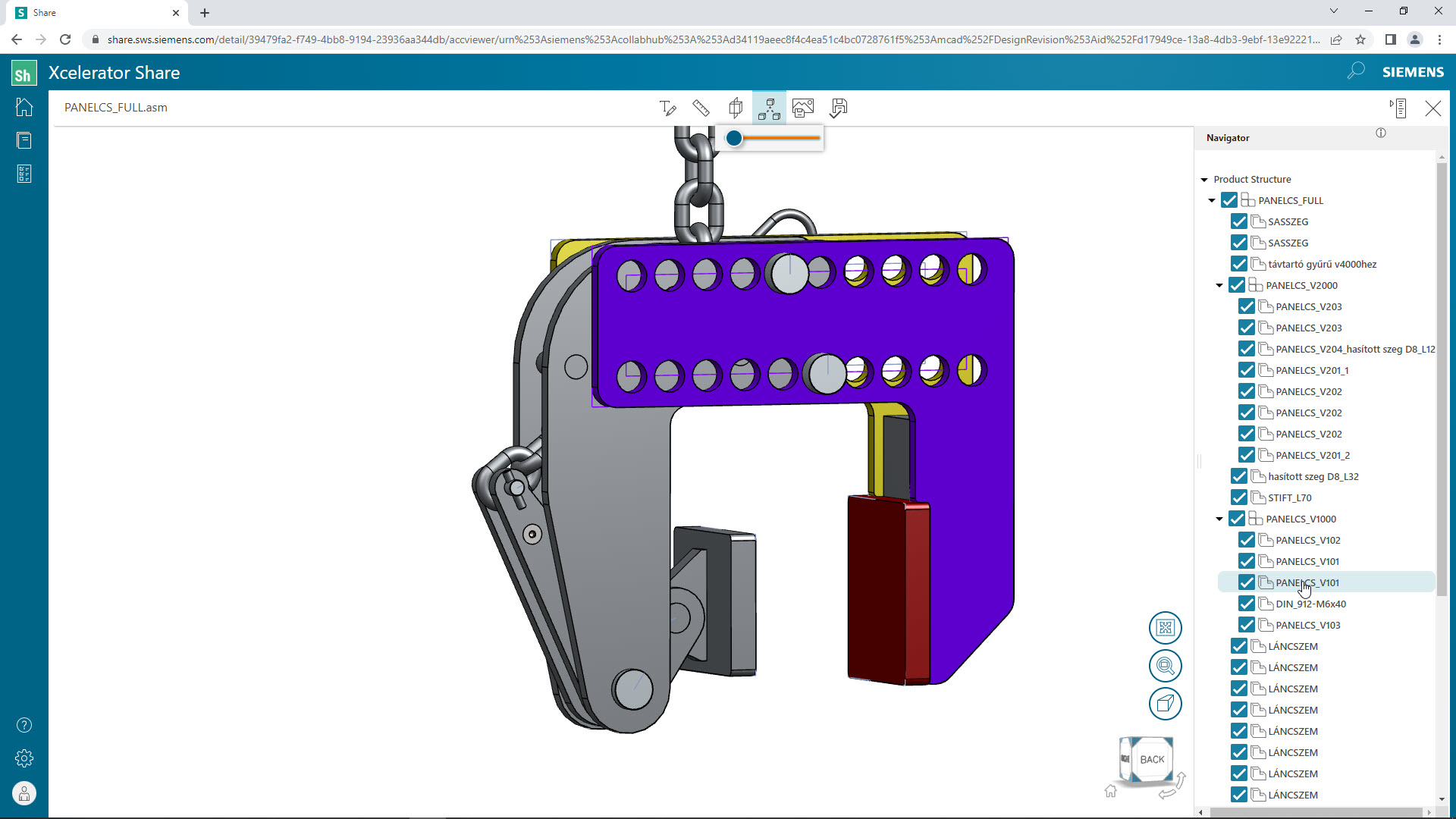Select PANELCS_V201_2 in the tree
1456x819 pixels.
(x=1312, y=455)
